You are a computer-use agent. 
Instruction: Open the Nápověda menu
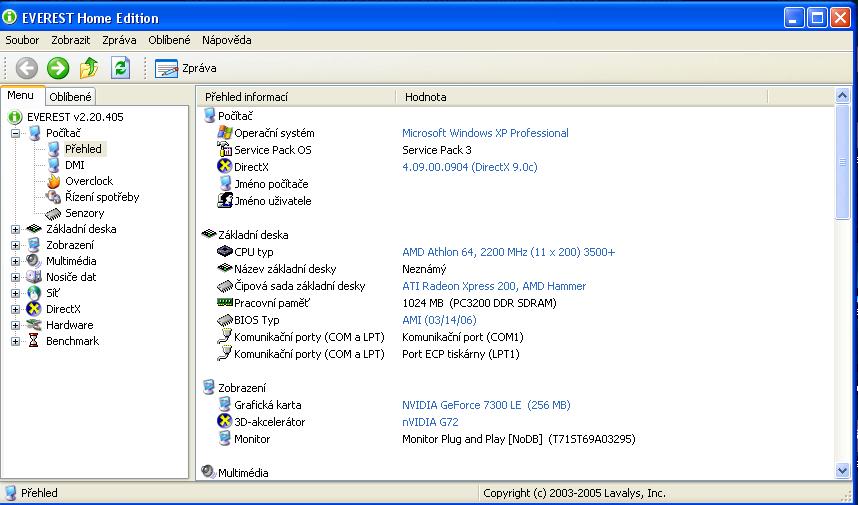click(226, 40)
